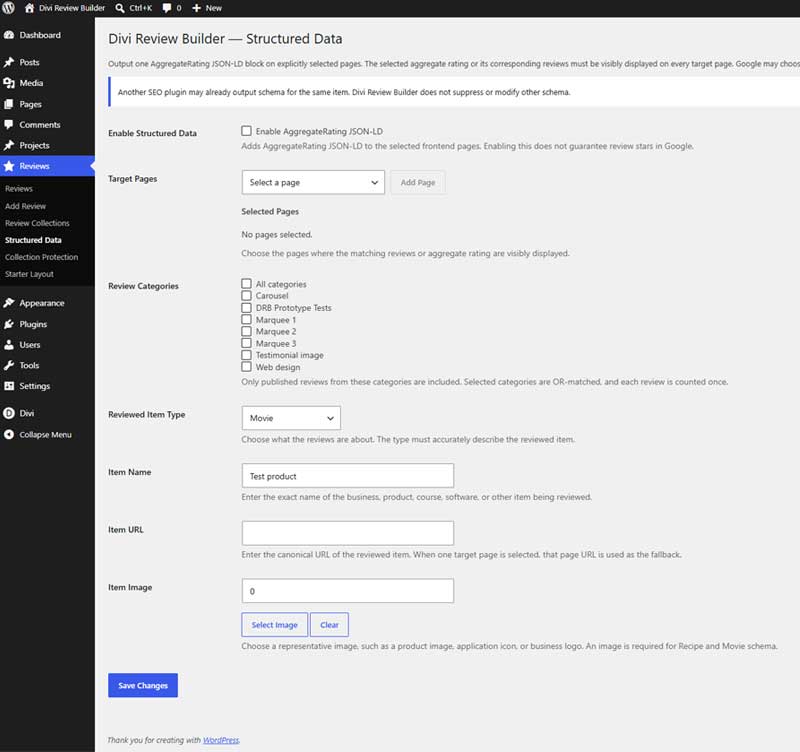
Task: Click the Posts pushpin icon
Action: coord(9,62)
